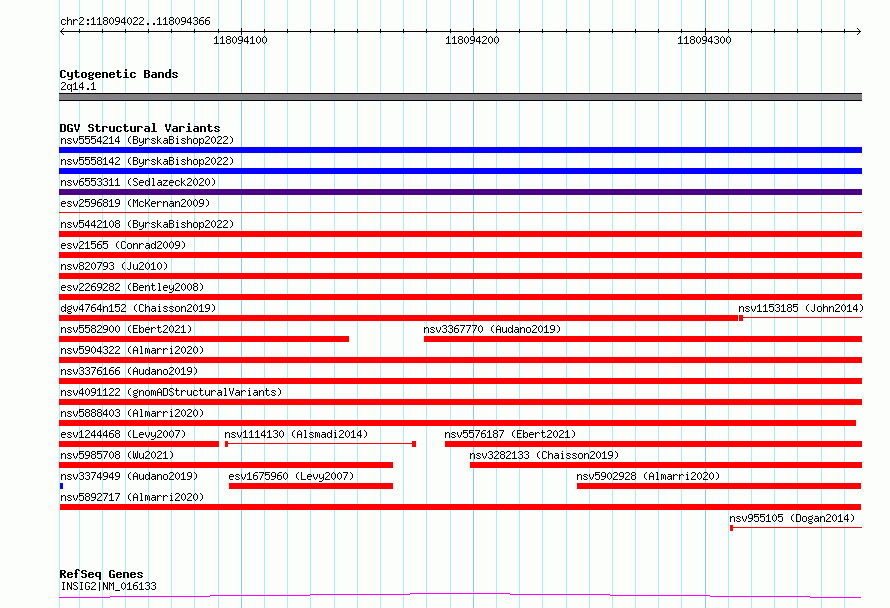This screenshot has width=890, height=608.
Task: Open nsv820793 (Ju2010) variant details
Action: 114,266
